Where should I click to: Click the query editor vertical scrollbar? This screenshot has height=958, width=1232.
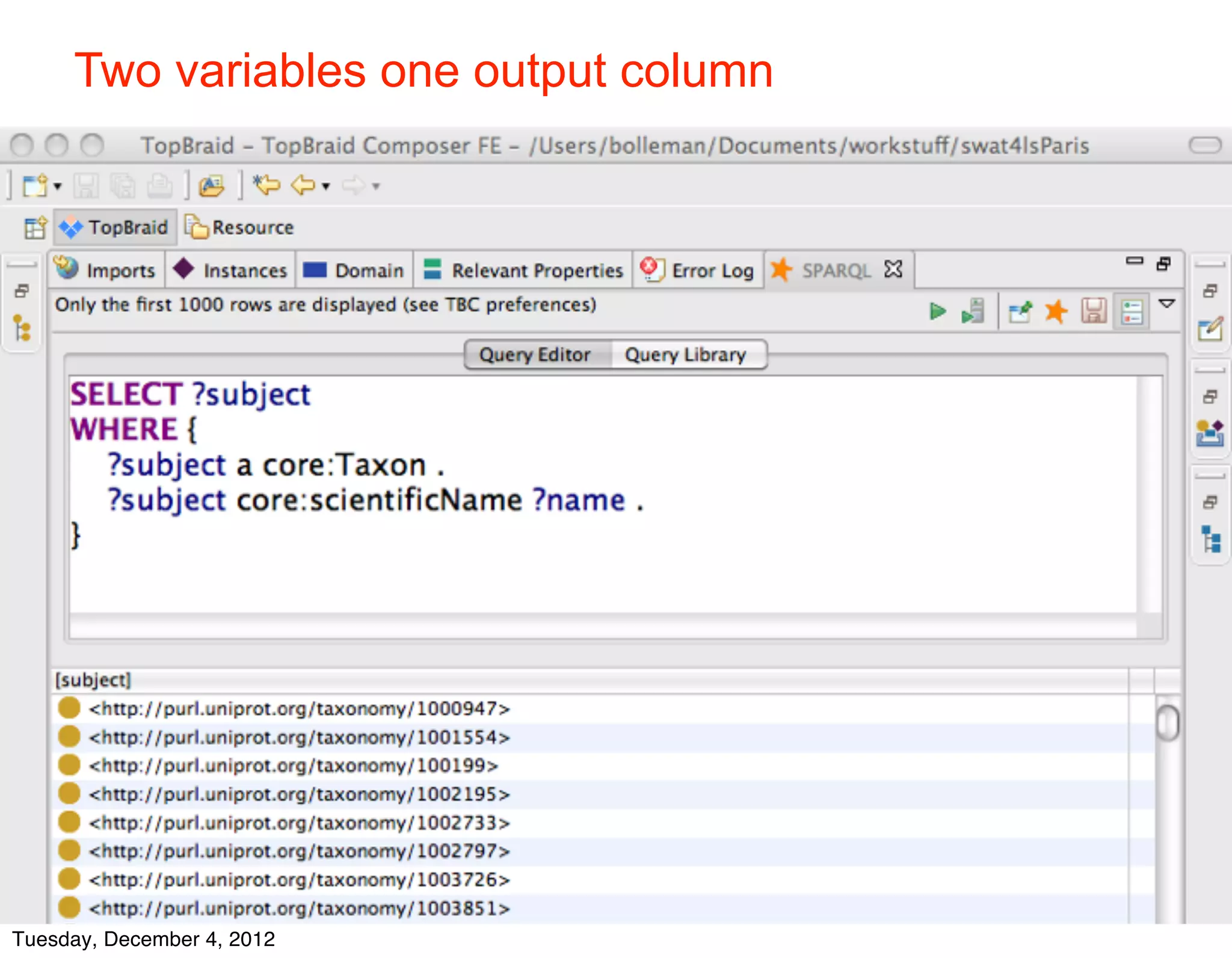tap(1150, 494)
